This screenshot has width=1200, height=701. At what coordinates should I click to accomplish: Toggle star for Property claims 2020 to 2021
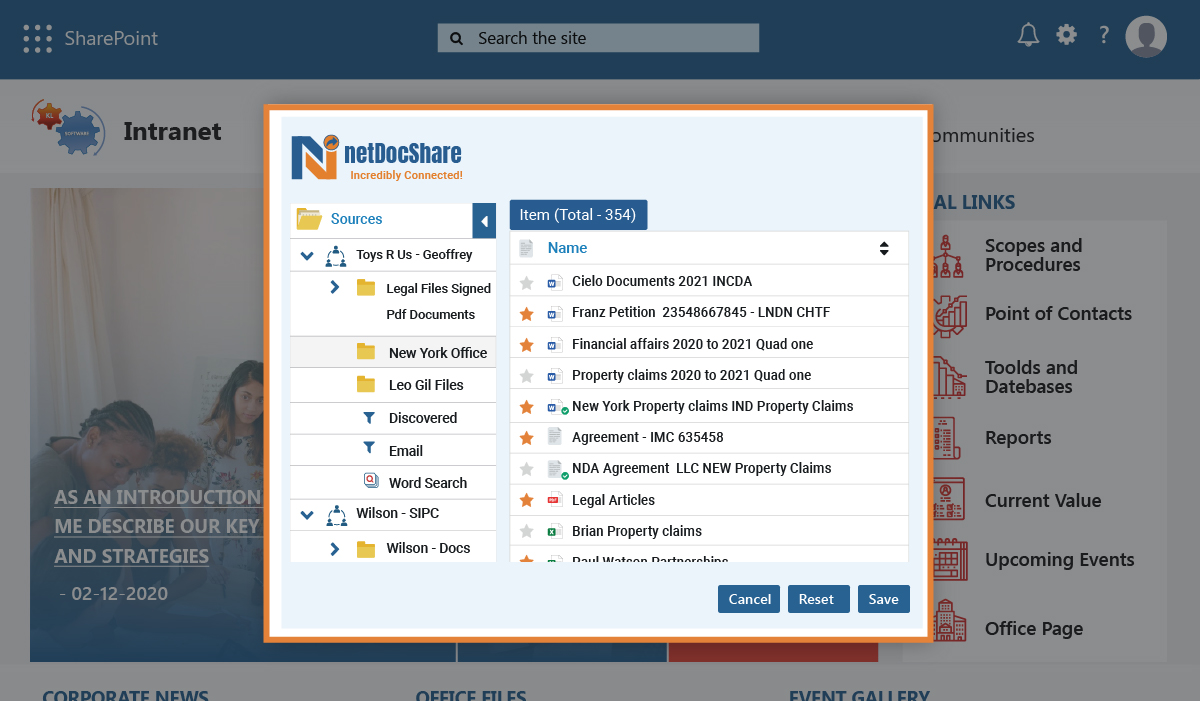pyautogui.click(x=527, y=376)
